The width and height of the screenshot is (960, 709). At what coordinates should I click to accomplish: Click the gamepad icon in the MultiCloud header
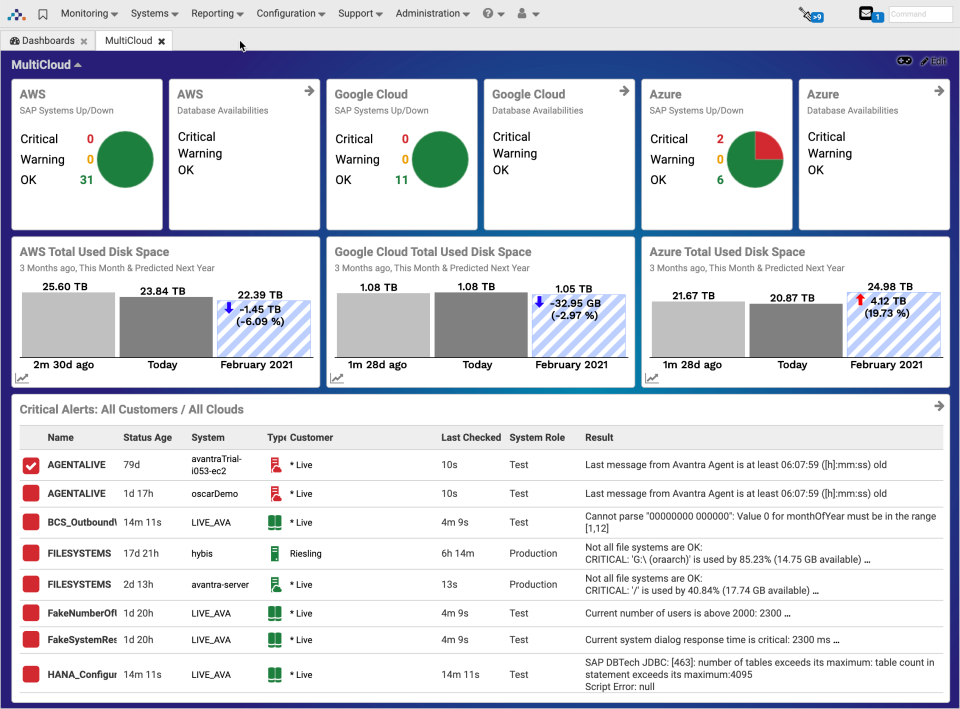pos(905,60)
